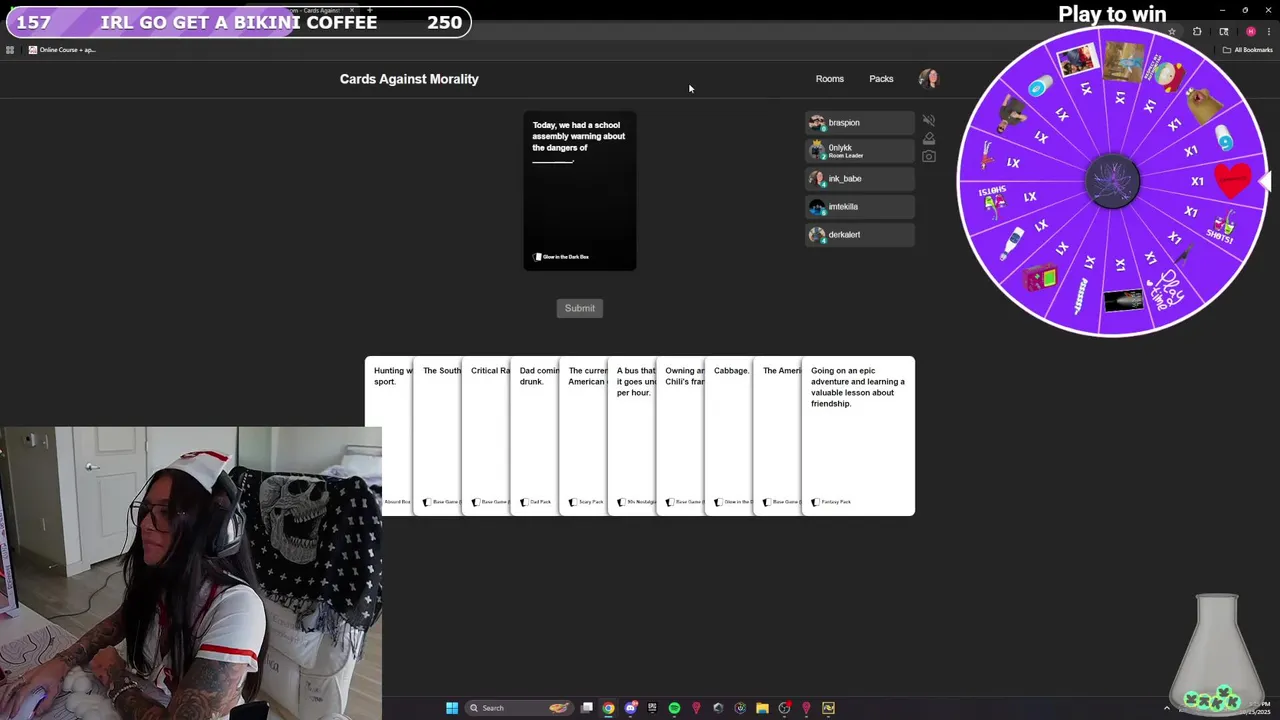
Task: Click the Cards Against Morality title
Action: 409,79
